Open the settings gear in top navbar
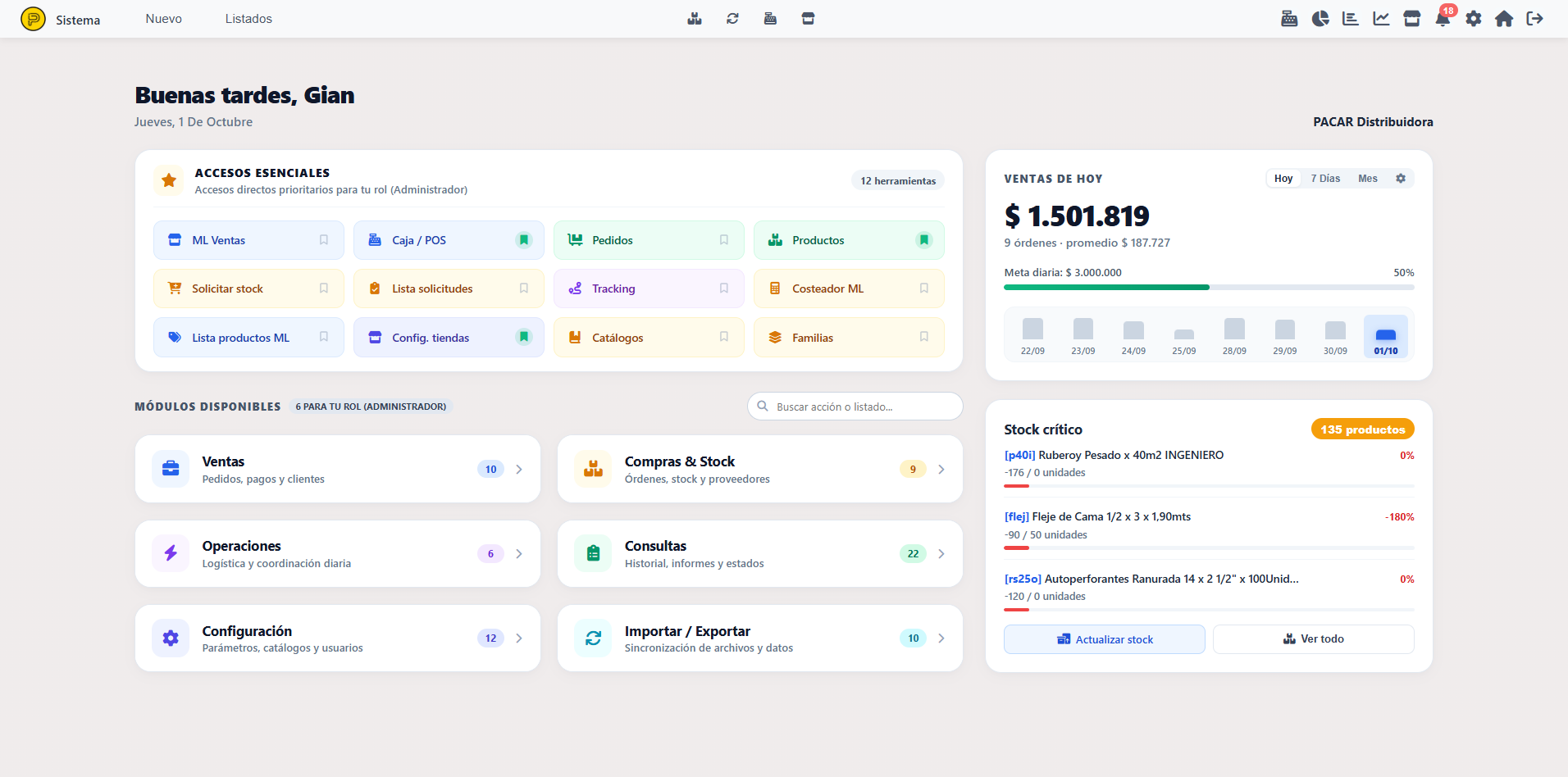 1474,19
